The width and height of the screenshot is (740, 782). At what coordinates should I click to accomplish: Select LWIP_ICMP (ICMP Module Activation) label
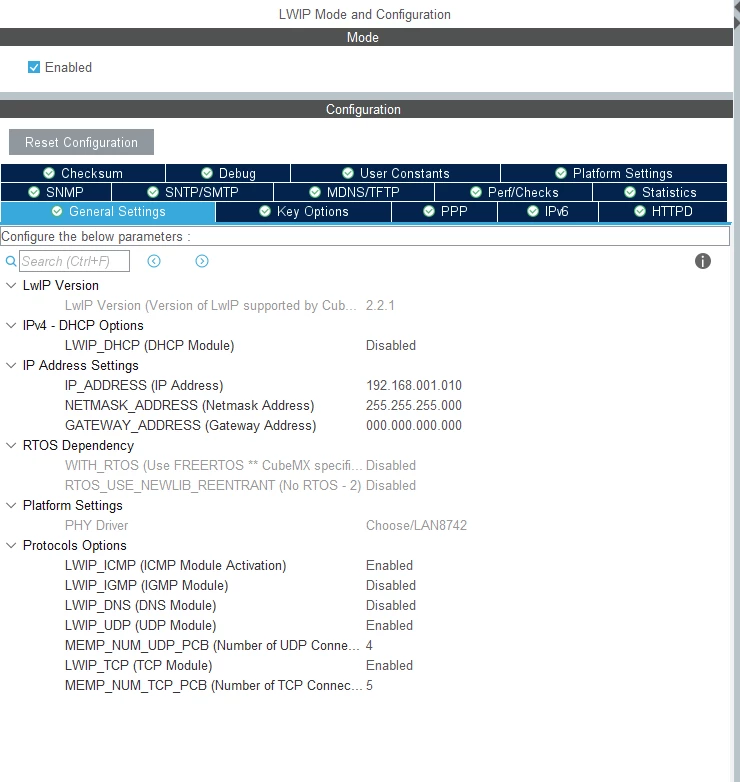point(176,565)
